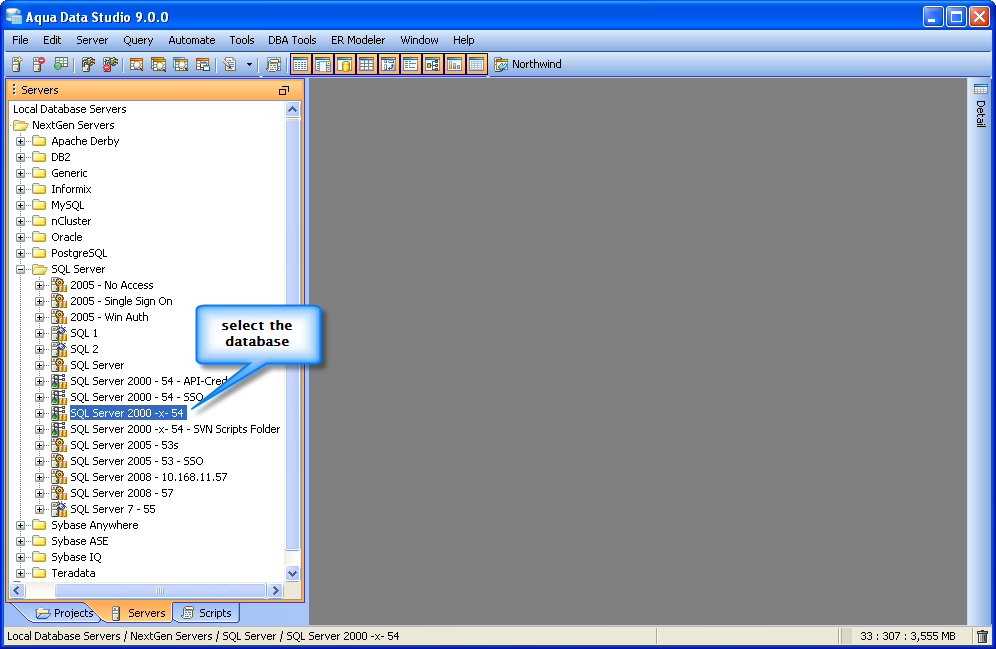Click the Generic folder icon
Viewport: 996px width, 649px height.
[39, 173]
